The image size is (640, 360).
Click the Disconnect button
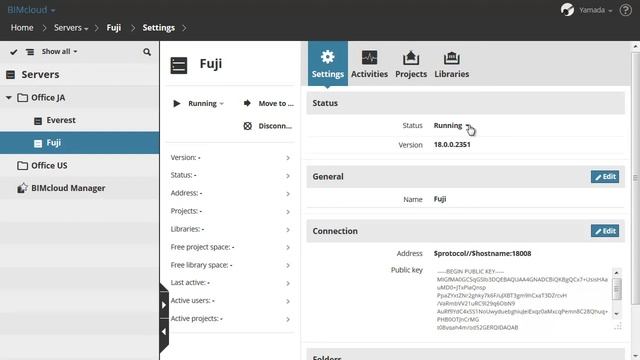click(268, 126)
